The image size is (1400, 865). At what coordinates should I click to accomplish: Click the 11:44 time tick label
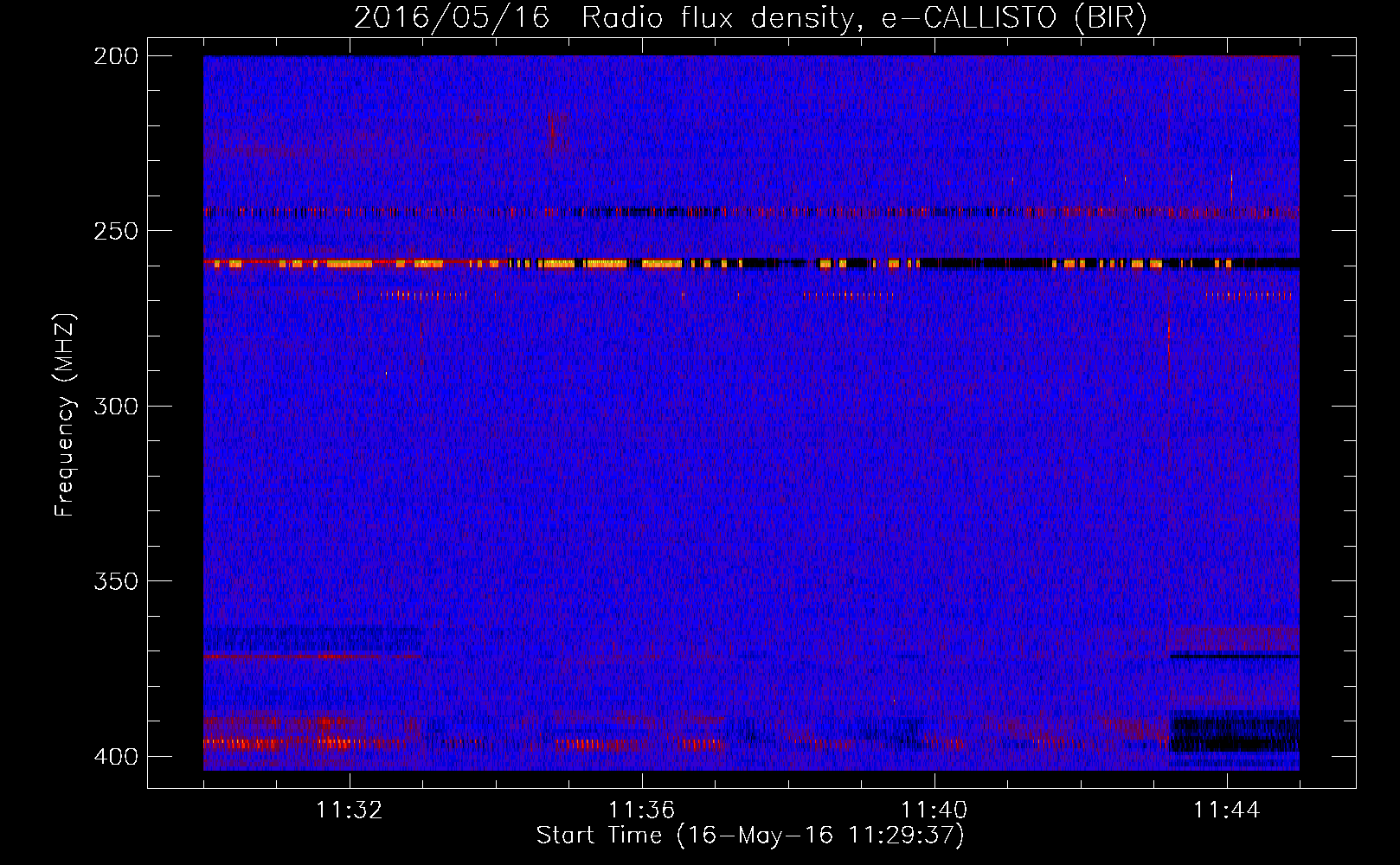[1227, 811]
